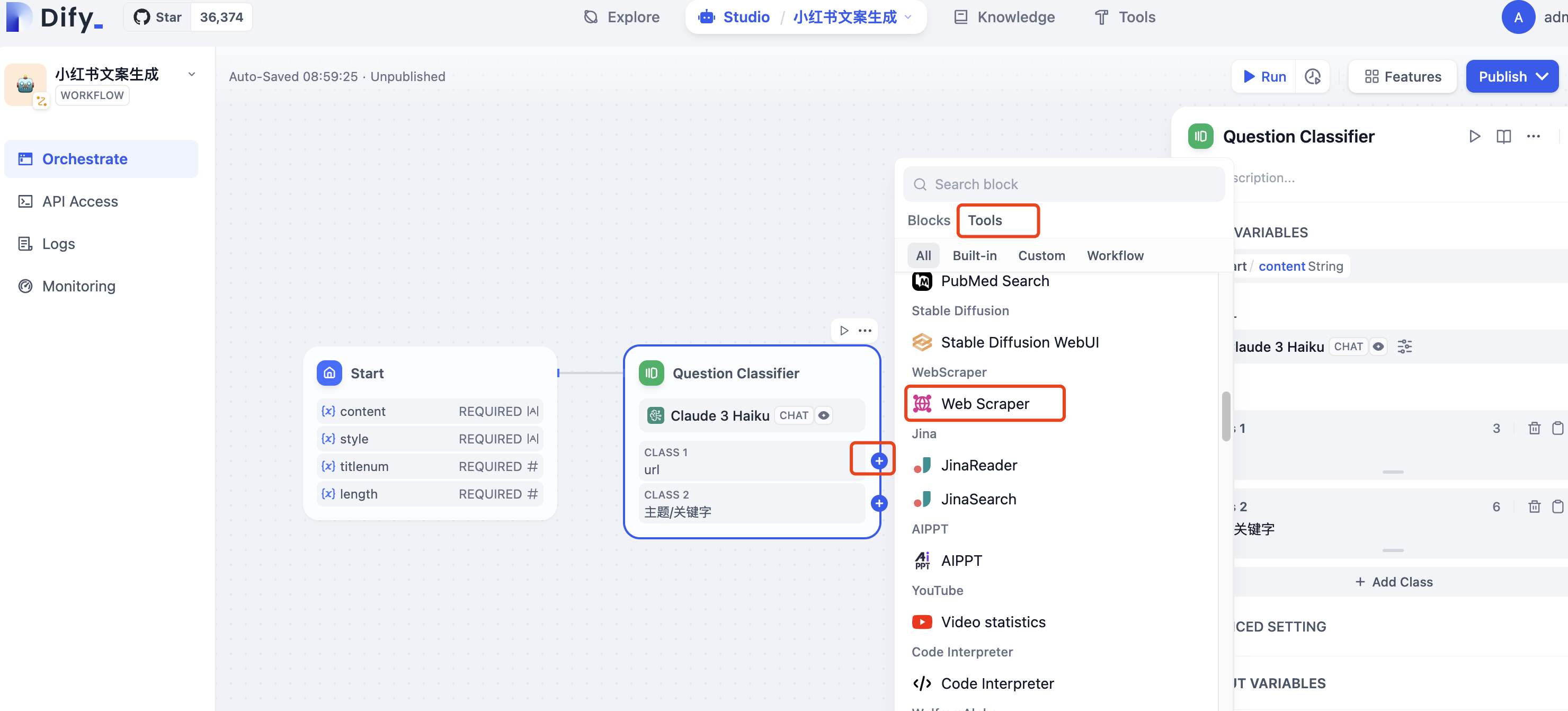
Task: Copy class 2 text with clipboard icon
Action: (x=1557, y=506)
